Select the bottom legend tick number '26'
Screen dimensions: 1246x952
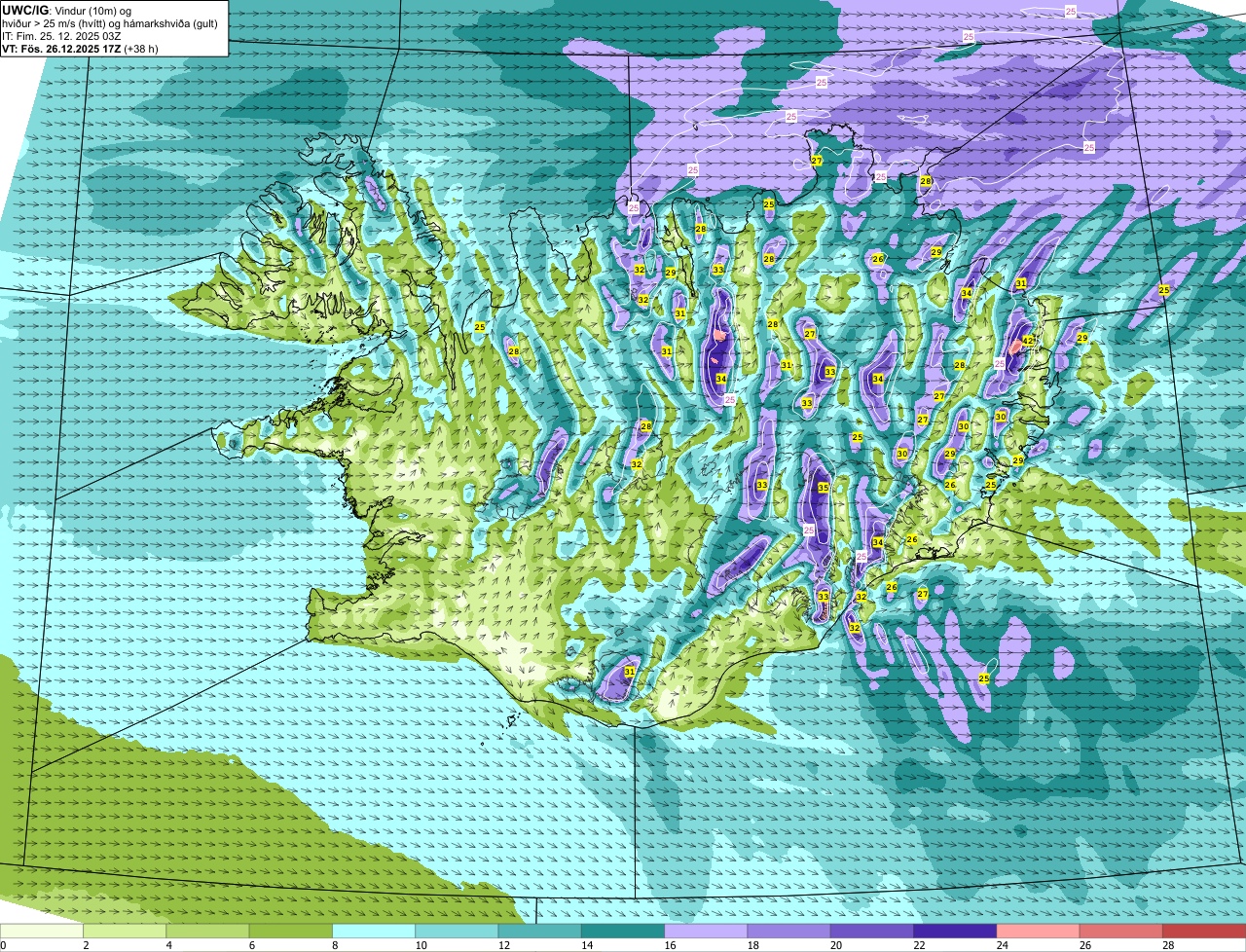pos(1084,945)
